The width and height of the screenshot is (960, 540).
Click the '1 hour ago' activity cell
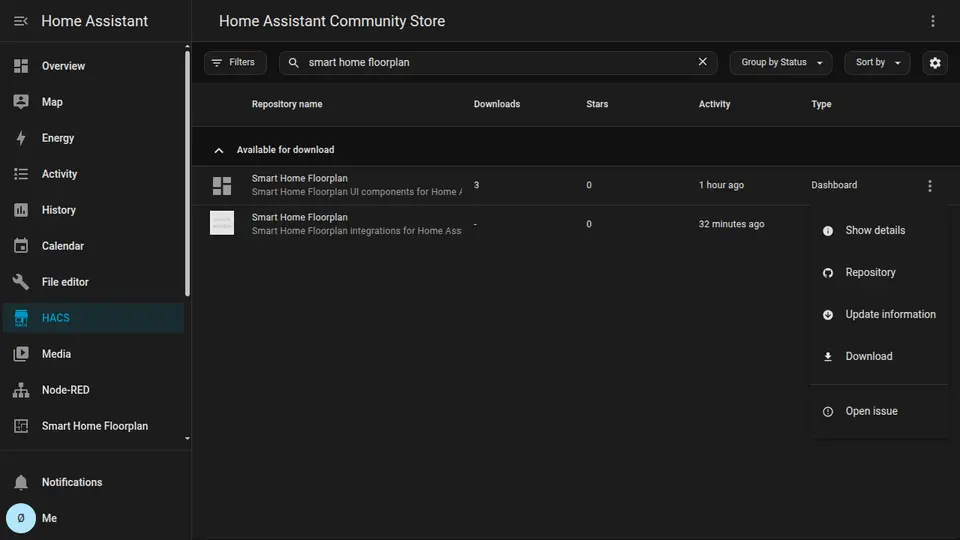(721, 185)
